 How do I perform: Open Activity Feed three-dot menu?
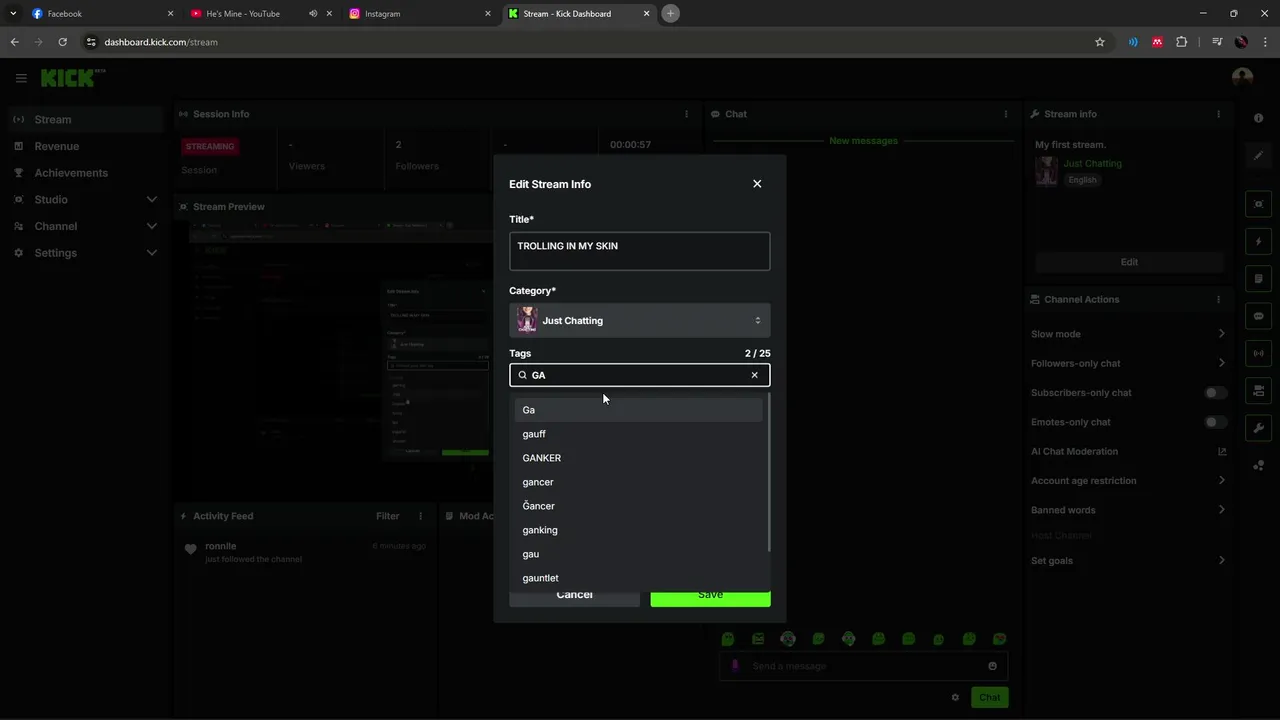pos(421,516)
